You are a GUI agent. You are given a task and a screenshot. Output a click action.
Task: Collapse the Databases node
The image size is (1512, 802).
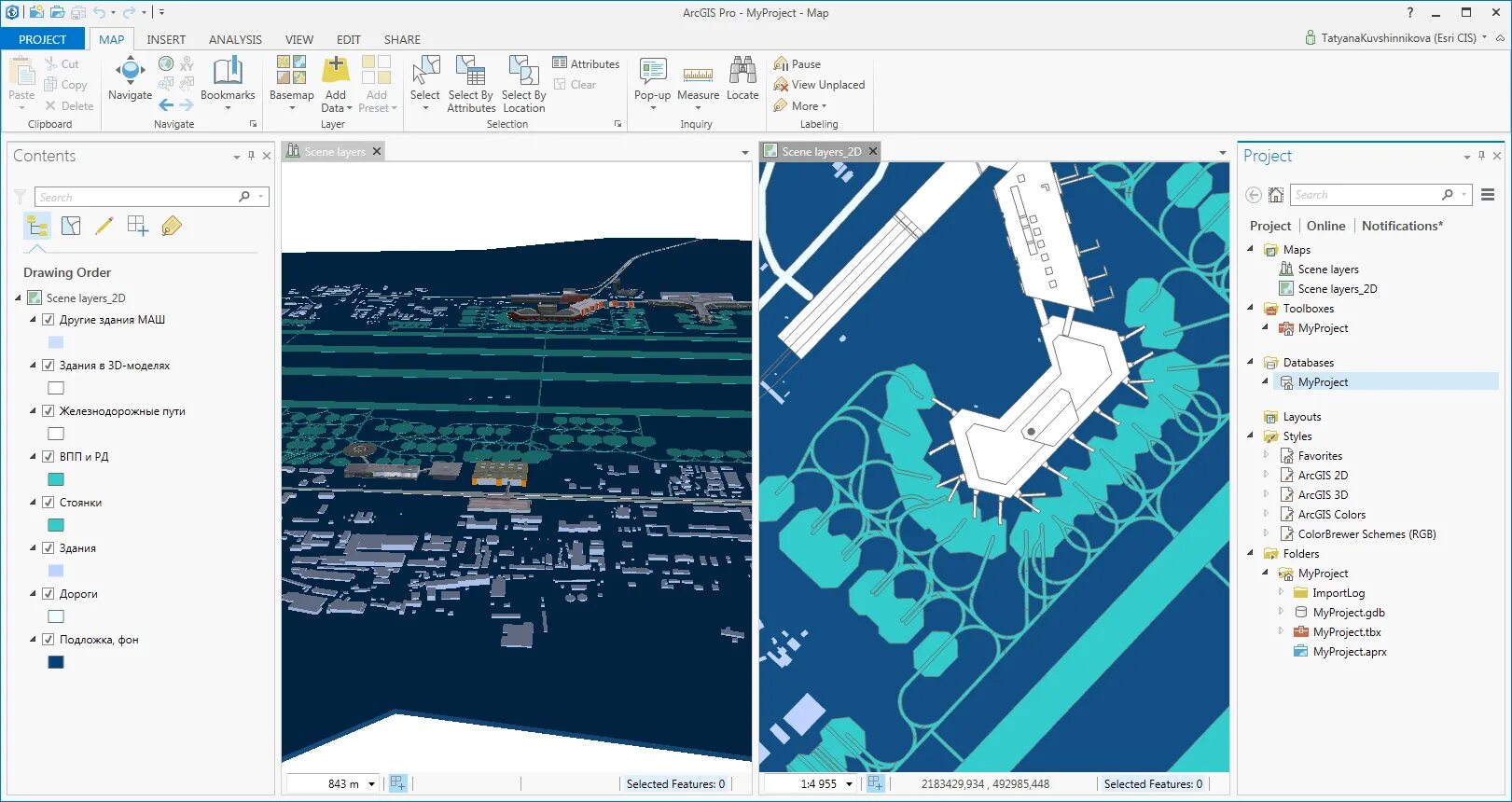[x=1251, y=362]
